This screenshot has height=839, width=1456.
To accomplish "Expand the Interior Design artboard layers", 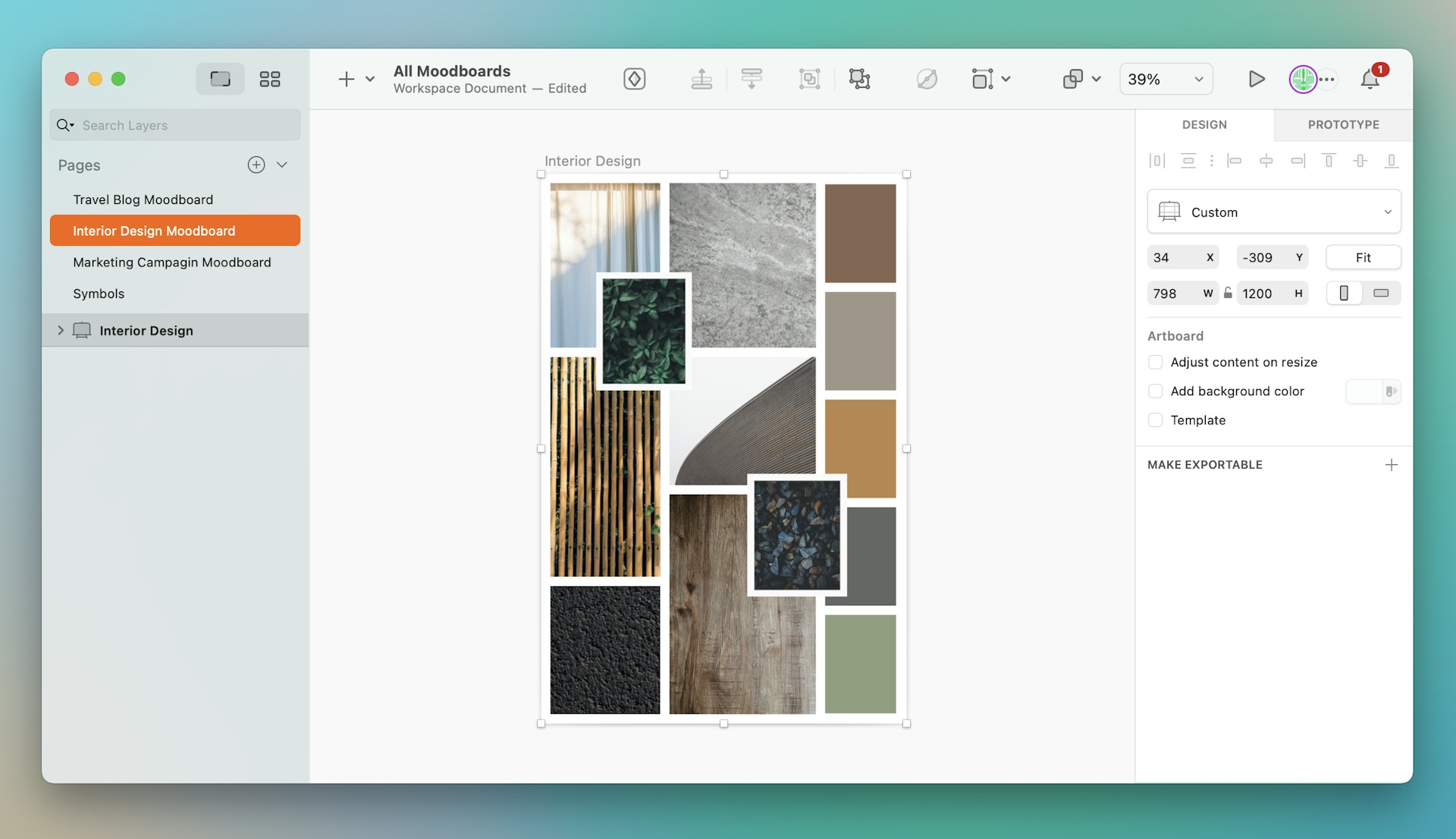I will 61,330.
